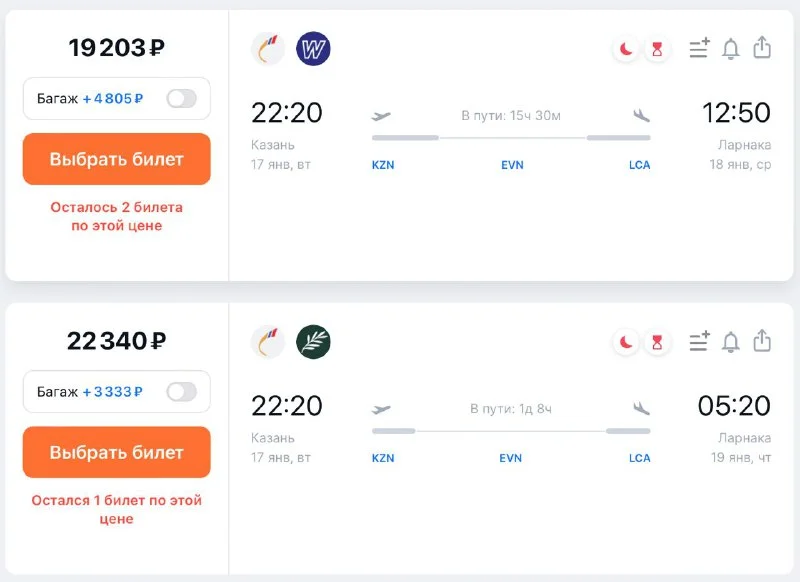Enable the baggage toggle for +3 333 ₽

[x=182, y=392]
